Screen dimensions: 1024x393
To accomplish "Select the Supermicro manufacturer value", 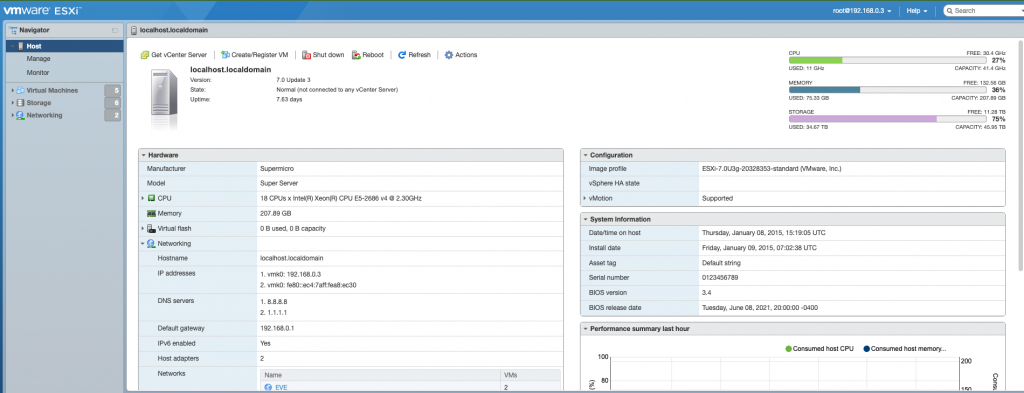I will pos(277,168).
